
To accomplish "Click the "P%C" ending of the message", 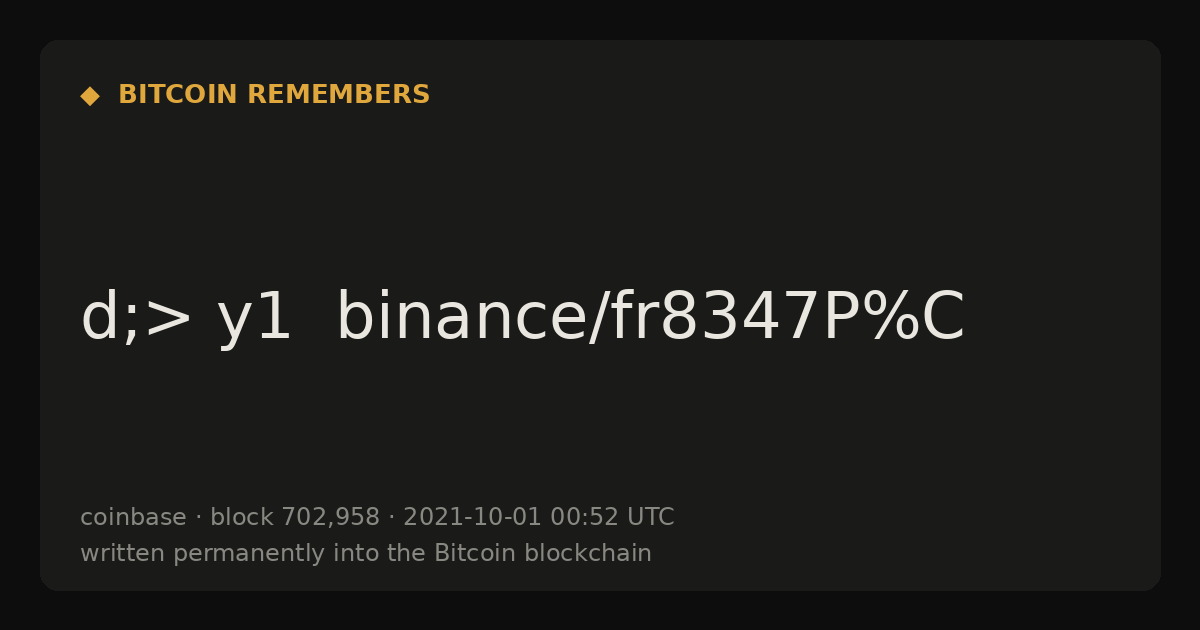I will [x=894, y=318].
